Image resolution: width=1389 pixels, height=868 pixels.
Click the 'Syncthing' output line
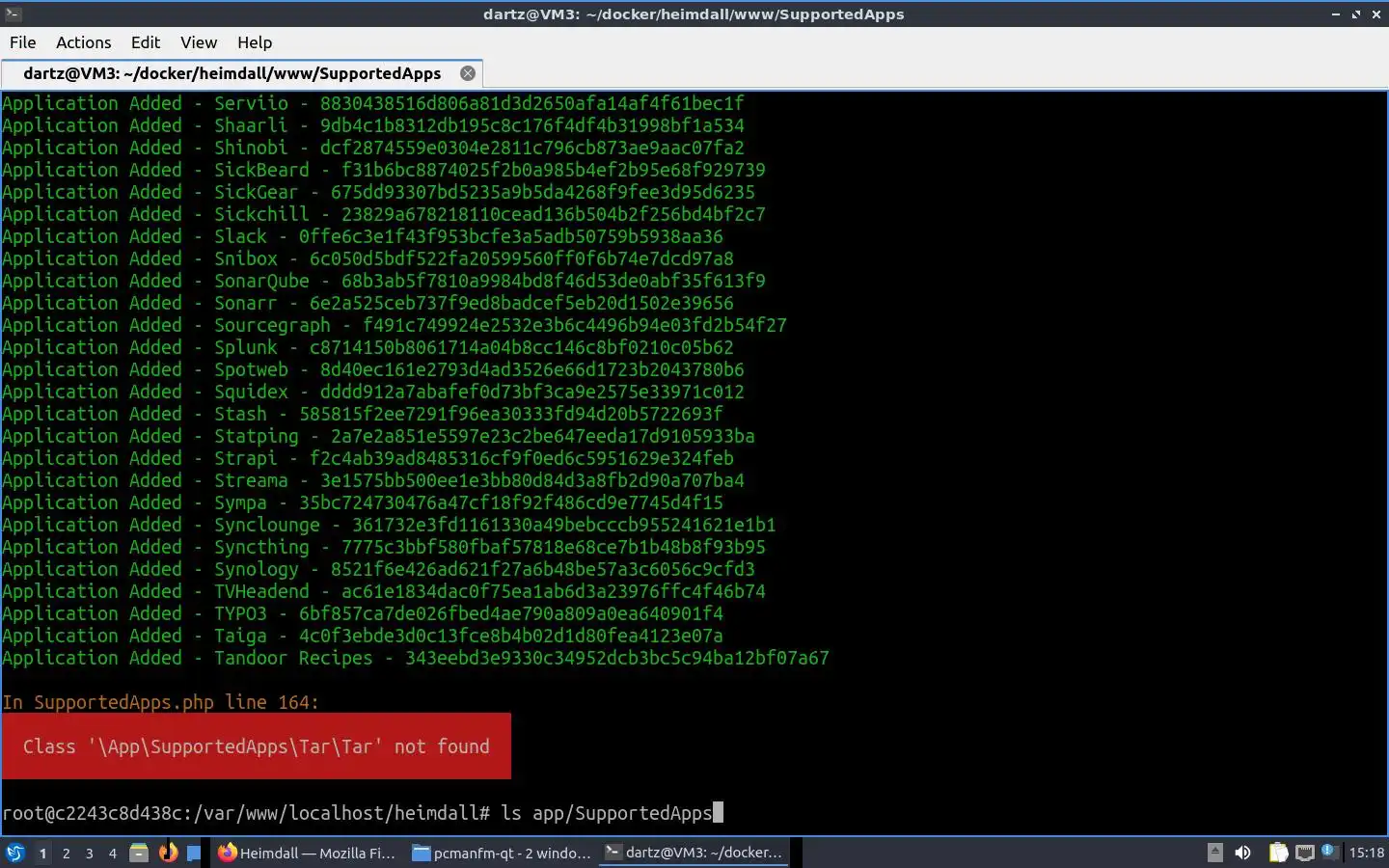pos(384,547)
